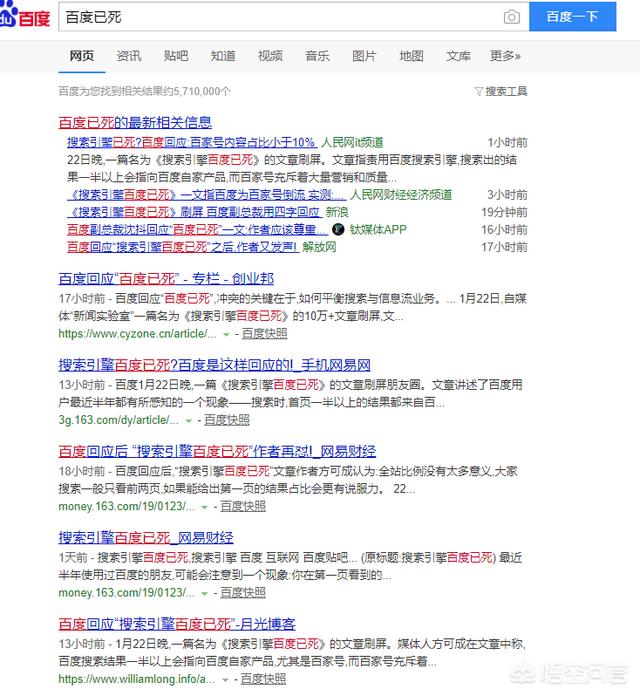Viewport: 640px width, 696px height.
Task: Open news link 一文指百度为百家号倒流 实测
Action: click(206, 194)
